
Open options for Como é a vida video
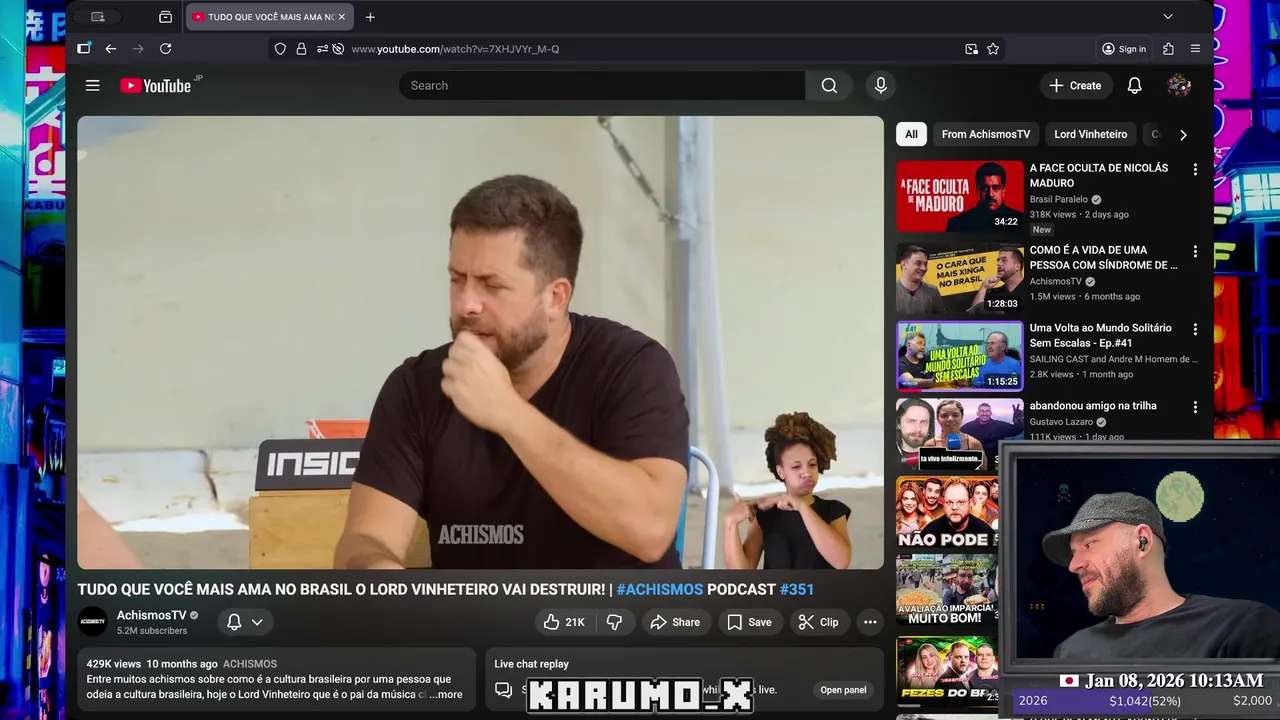[x=1194, y=252]
